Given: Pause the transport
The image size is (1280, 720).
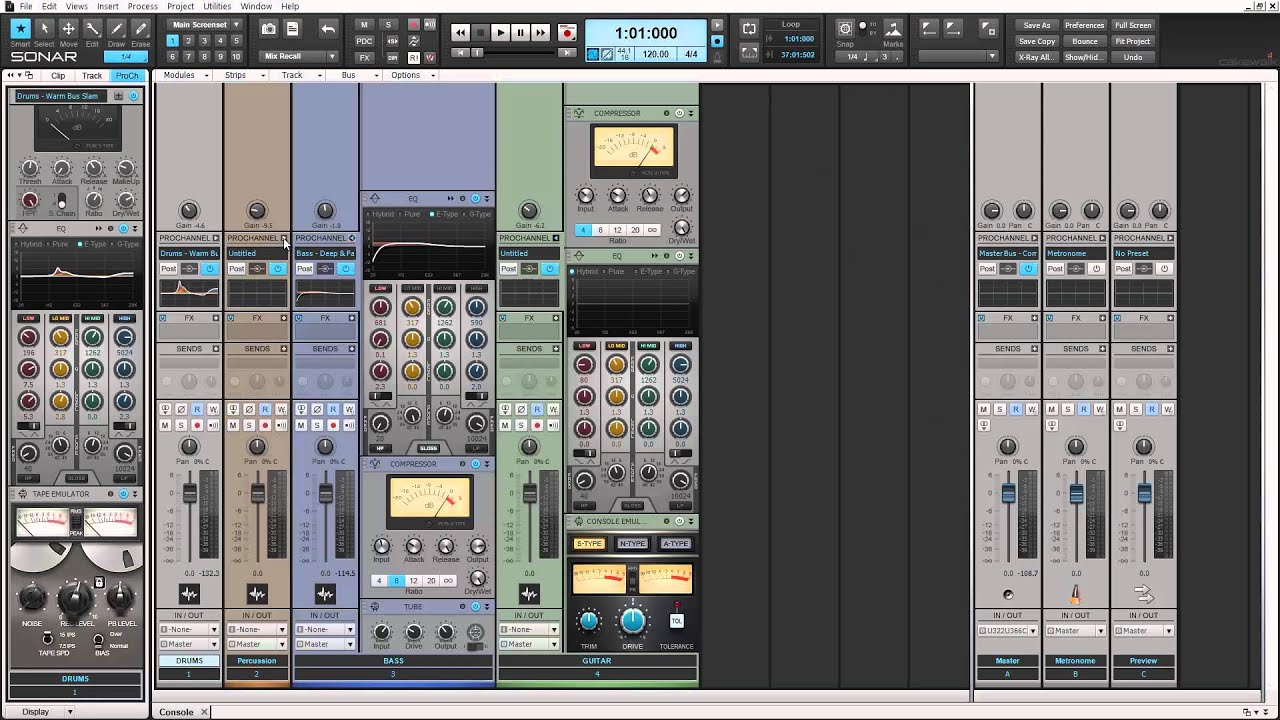Looking at the screenshot, I should (520, 33).
